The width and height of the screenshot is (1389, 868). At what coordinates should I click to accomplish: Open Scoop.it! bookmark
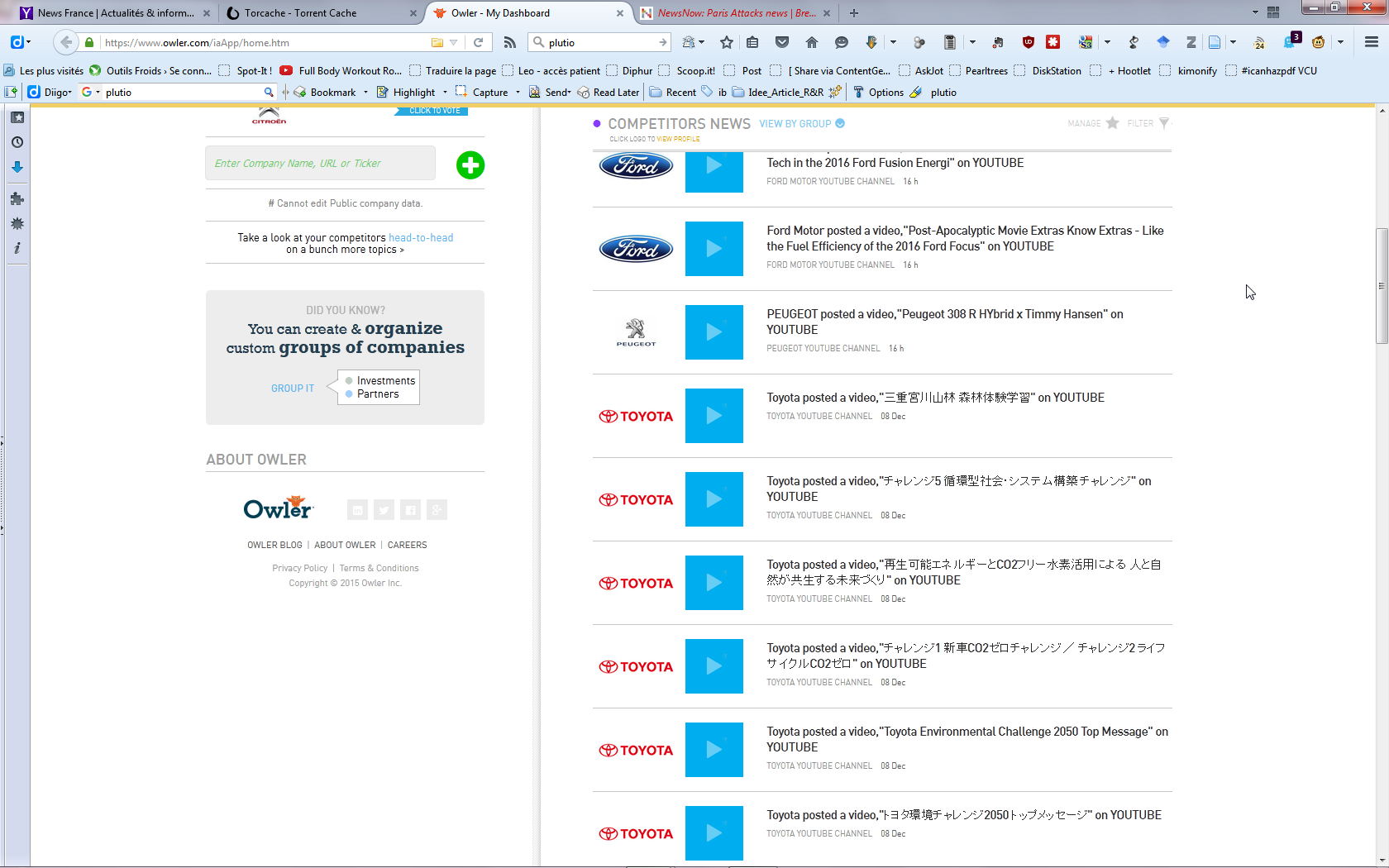tap(687, 70)
